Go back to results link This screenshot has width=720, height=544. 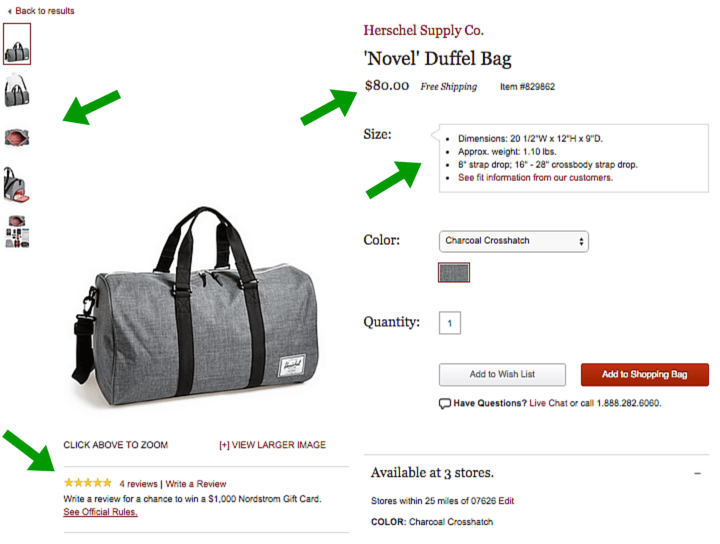coord(41,11)
